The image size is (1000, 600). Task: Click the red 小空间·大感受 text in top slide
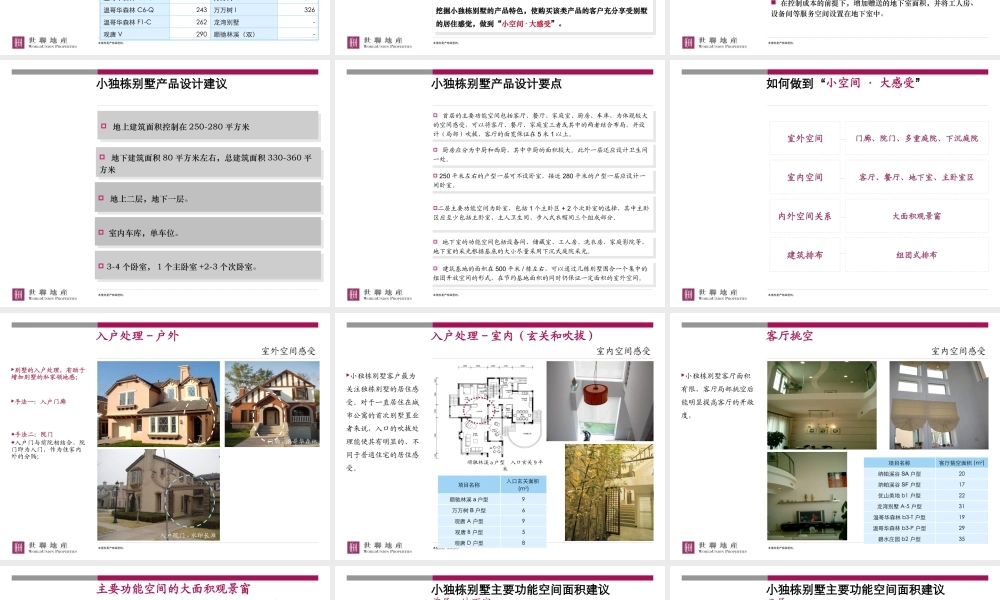click(x=527, y=24)
